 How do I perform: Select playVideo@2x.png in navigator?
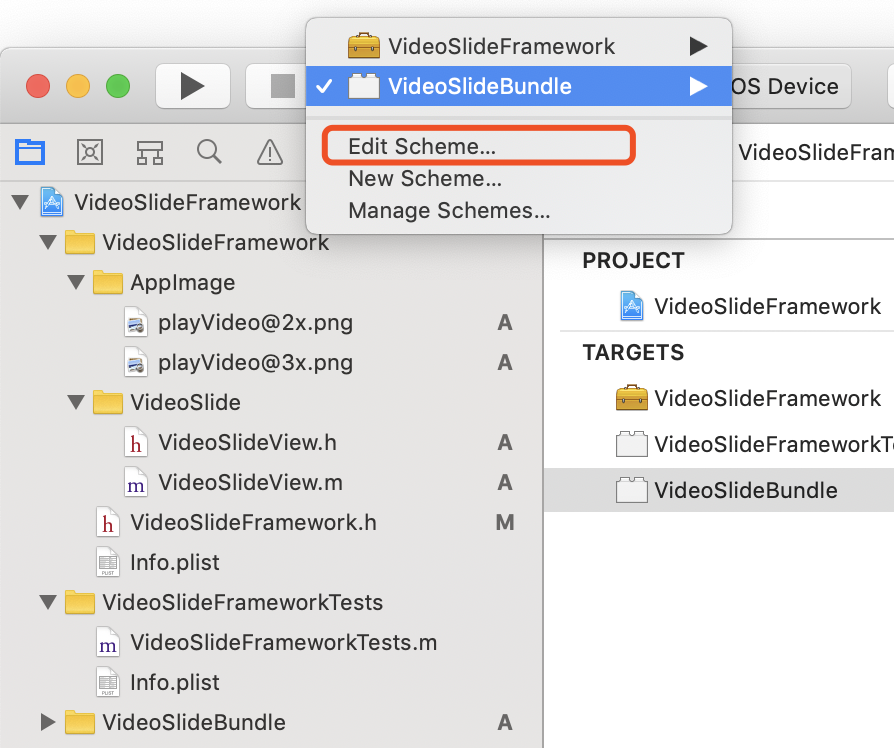(x=255, y=323)
